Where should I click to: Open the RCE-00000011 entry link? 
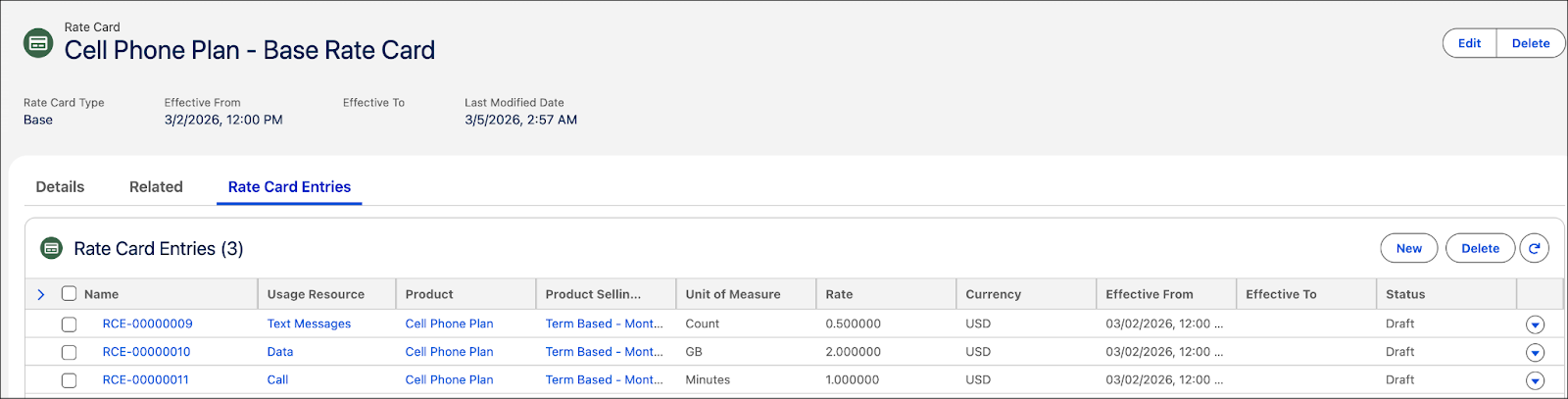[x=145, y=379]
